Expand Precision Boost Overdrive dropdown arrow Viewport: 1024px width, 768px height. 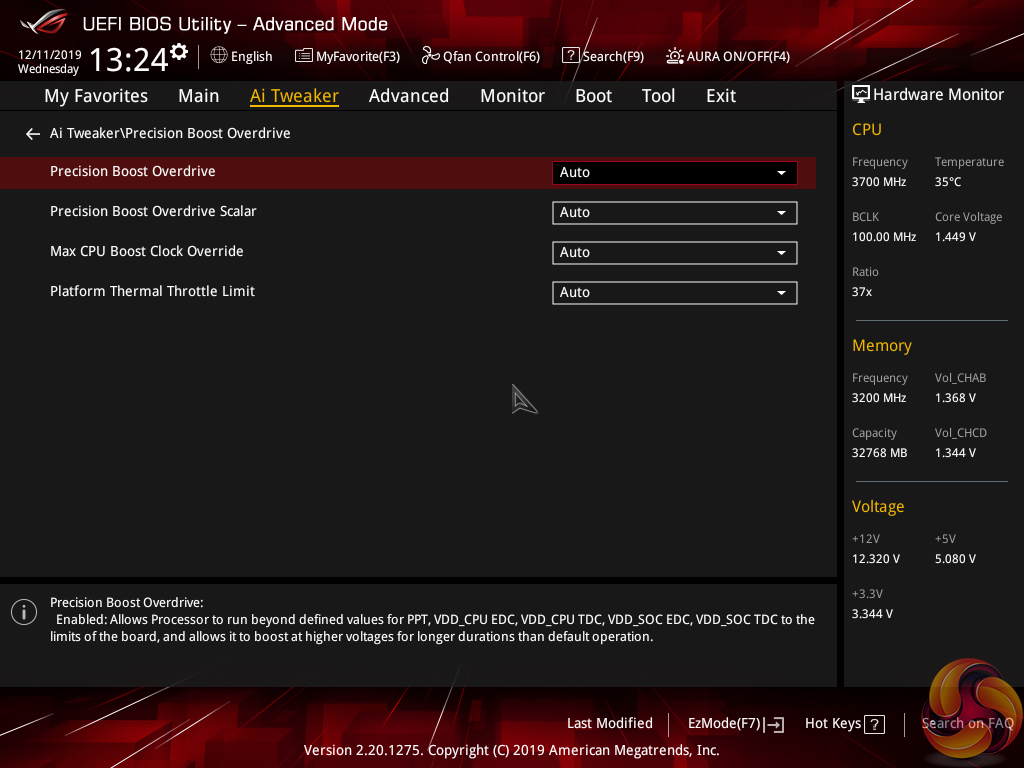tap(781, 173)
